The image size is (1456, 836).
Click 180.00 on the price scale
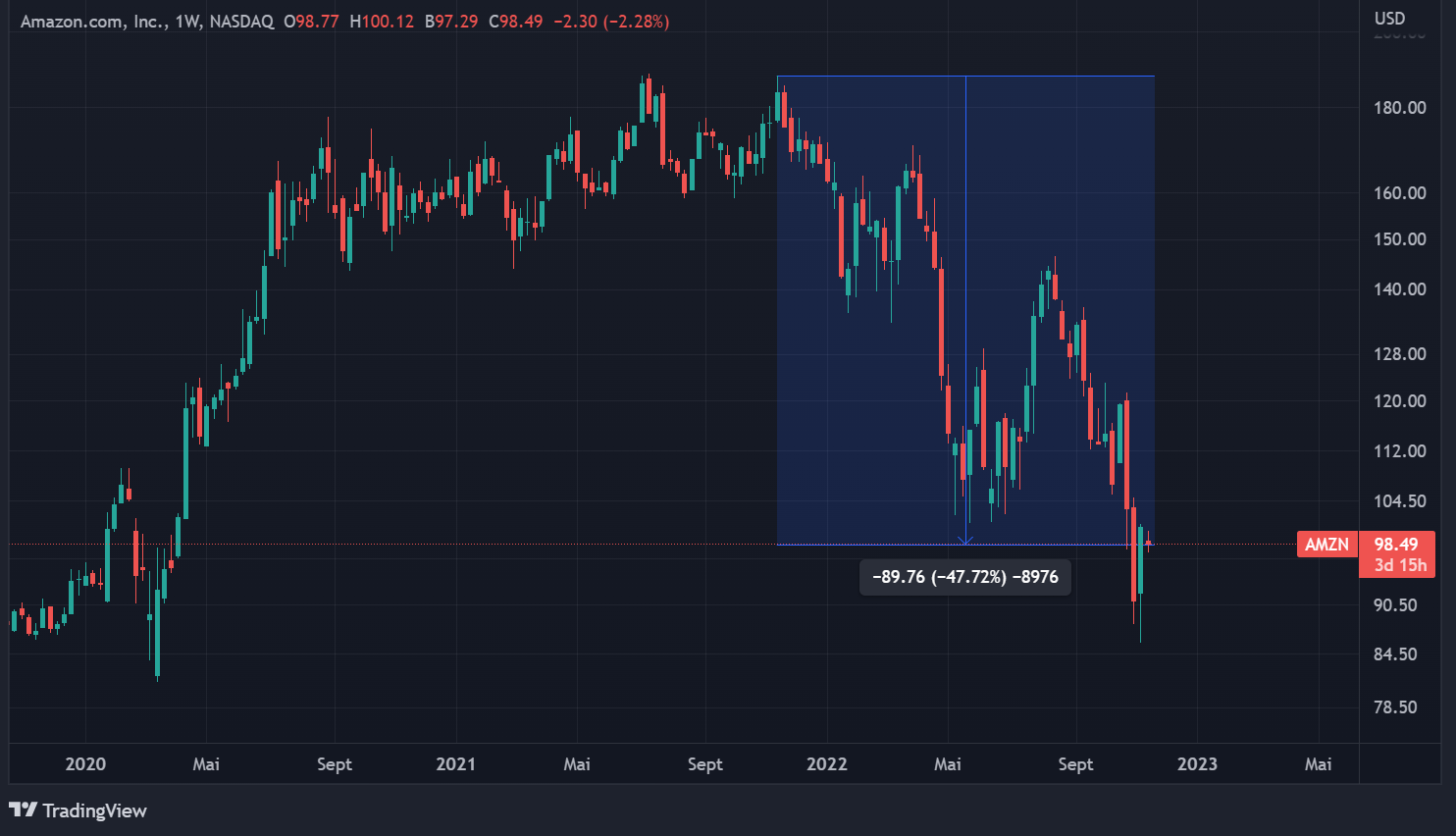pyautogui.click(x=1399, y=108)
